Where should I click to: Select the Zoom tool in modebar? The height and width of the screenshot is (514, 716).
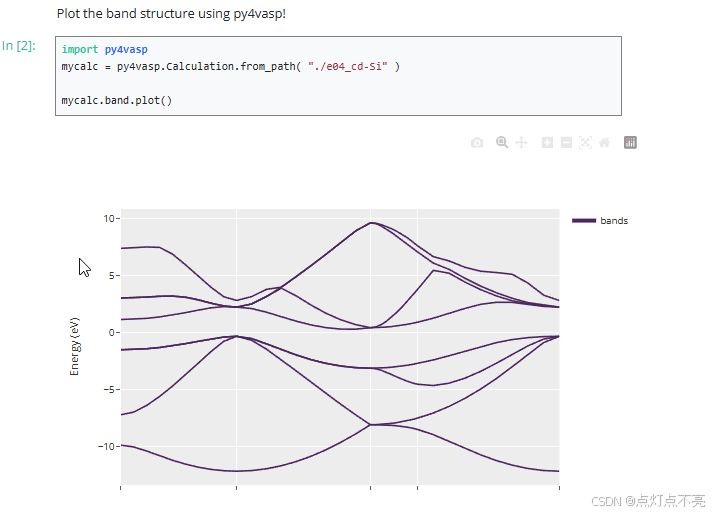502,143
